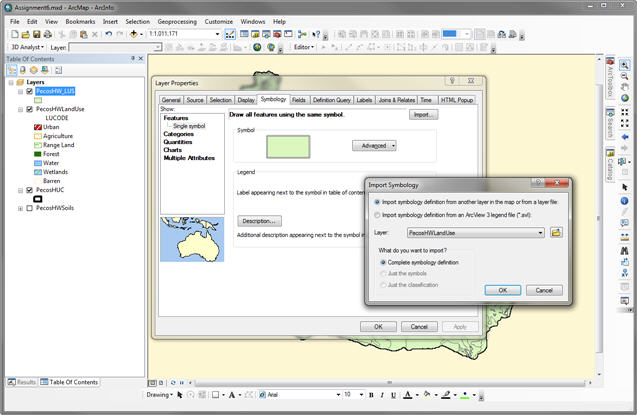Click List By Selection icon
The height and width of the screenshot is (415, 637).
(x=45, y=70)
